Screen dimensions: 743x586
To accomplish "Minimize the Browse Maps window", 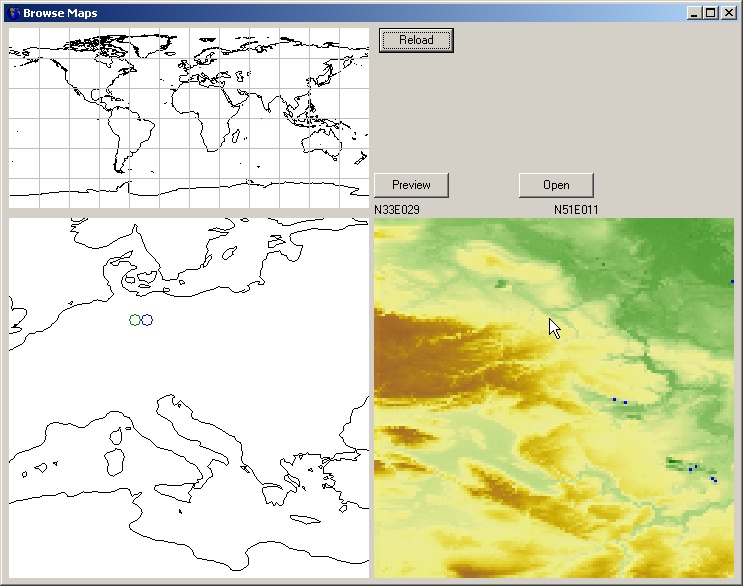I will [x=694, y=13].
